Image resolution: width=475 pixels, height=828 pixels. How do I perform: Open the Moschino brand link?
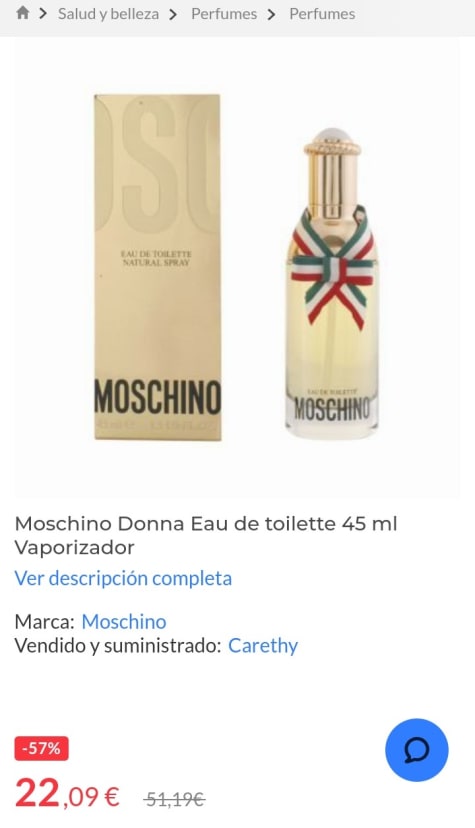[124, 622]
